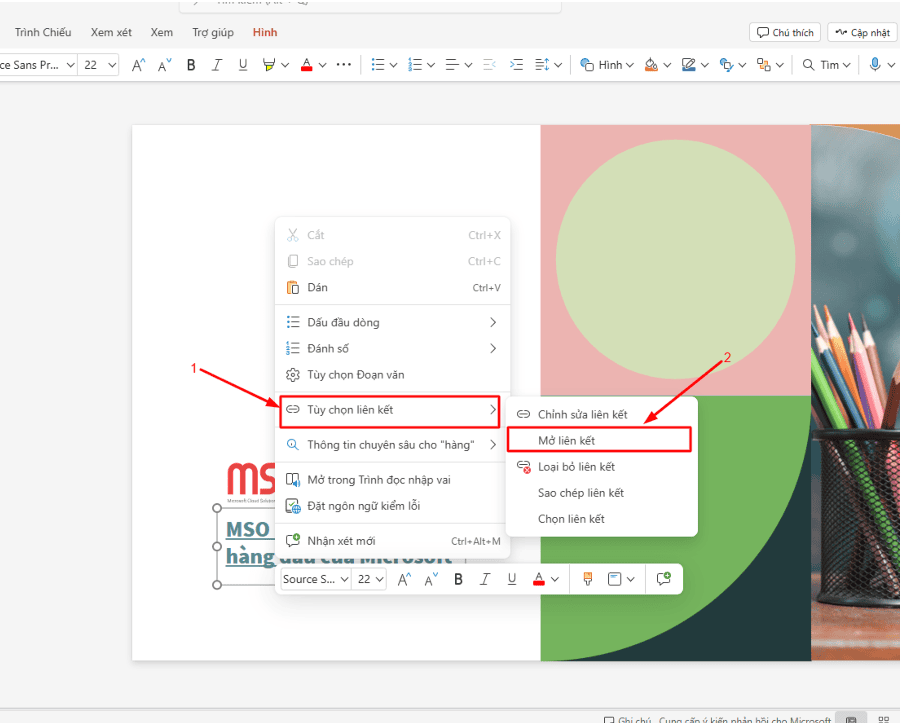
Task: Increase indent level in ribbon
Action: (x=516, y=65)
